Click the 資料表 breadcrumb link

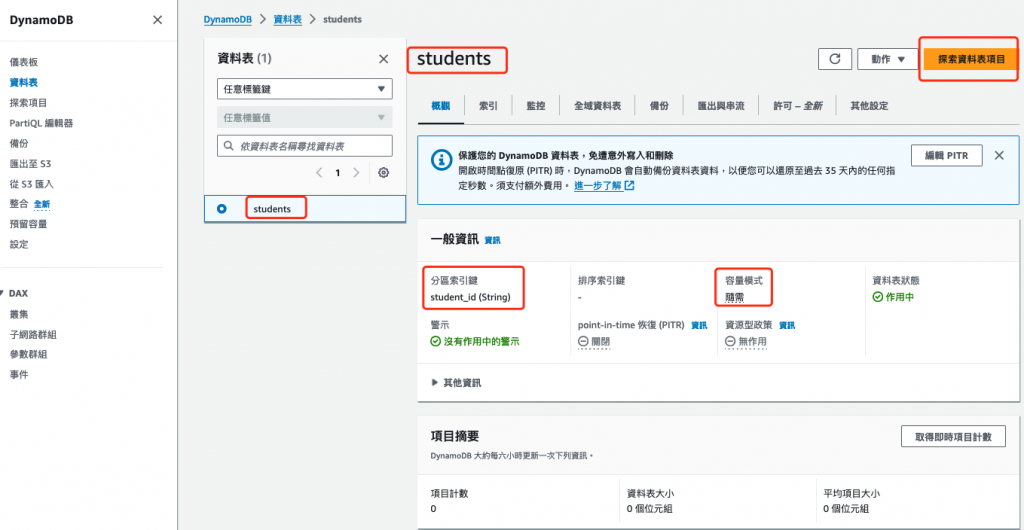287,19
